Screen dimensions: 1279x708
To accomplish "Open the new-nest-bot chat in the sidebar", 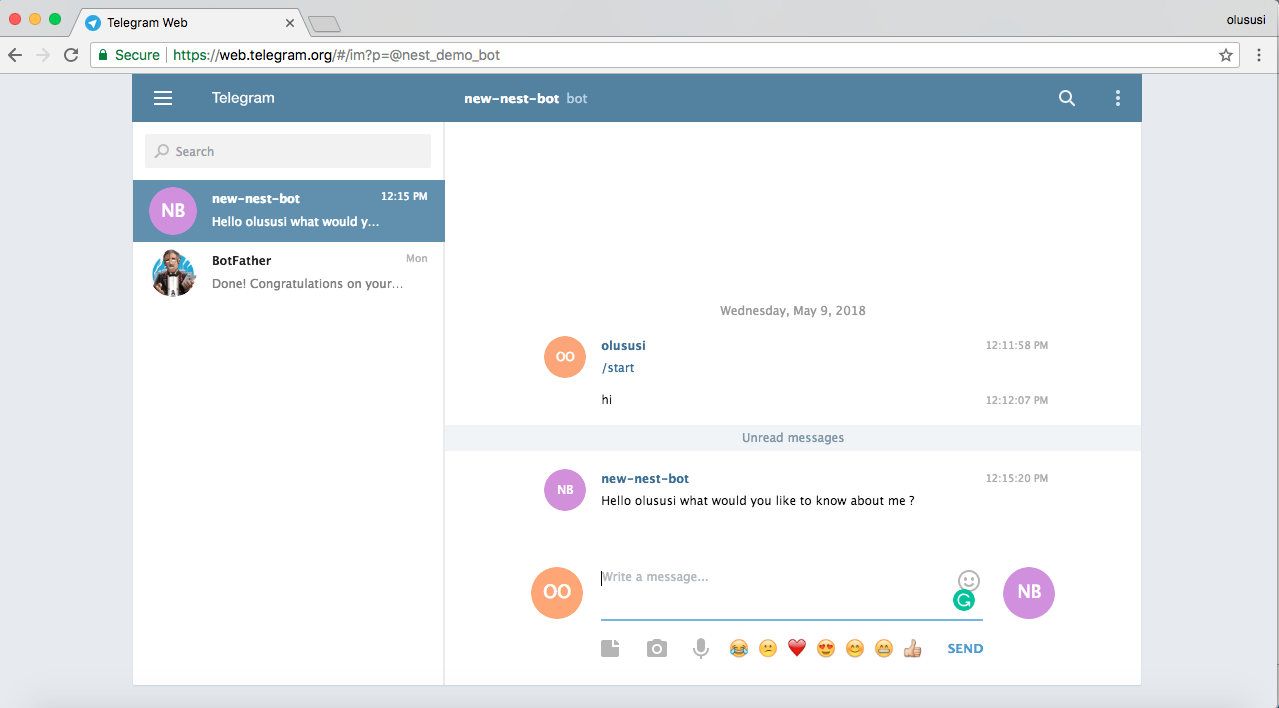I will click(x=289, y=211).
